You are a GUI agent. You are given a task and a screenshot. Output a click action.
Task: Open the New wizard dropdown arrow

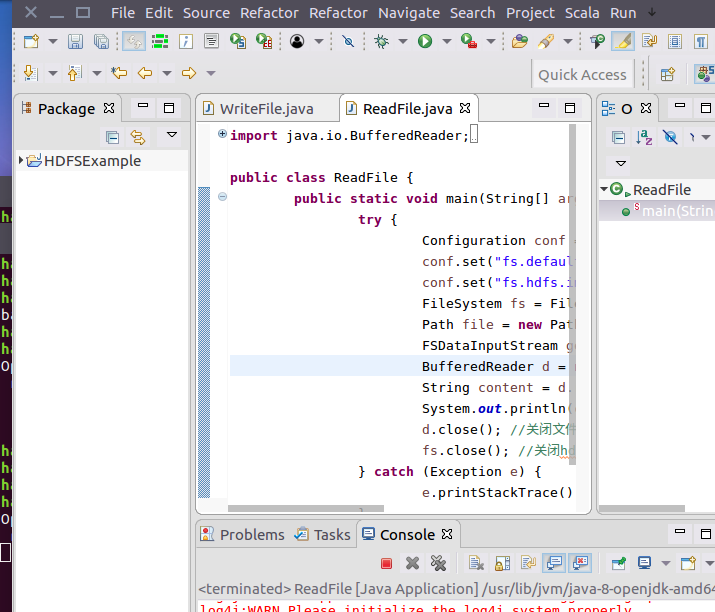coord(53,41)
